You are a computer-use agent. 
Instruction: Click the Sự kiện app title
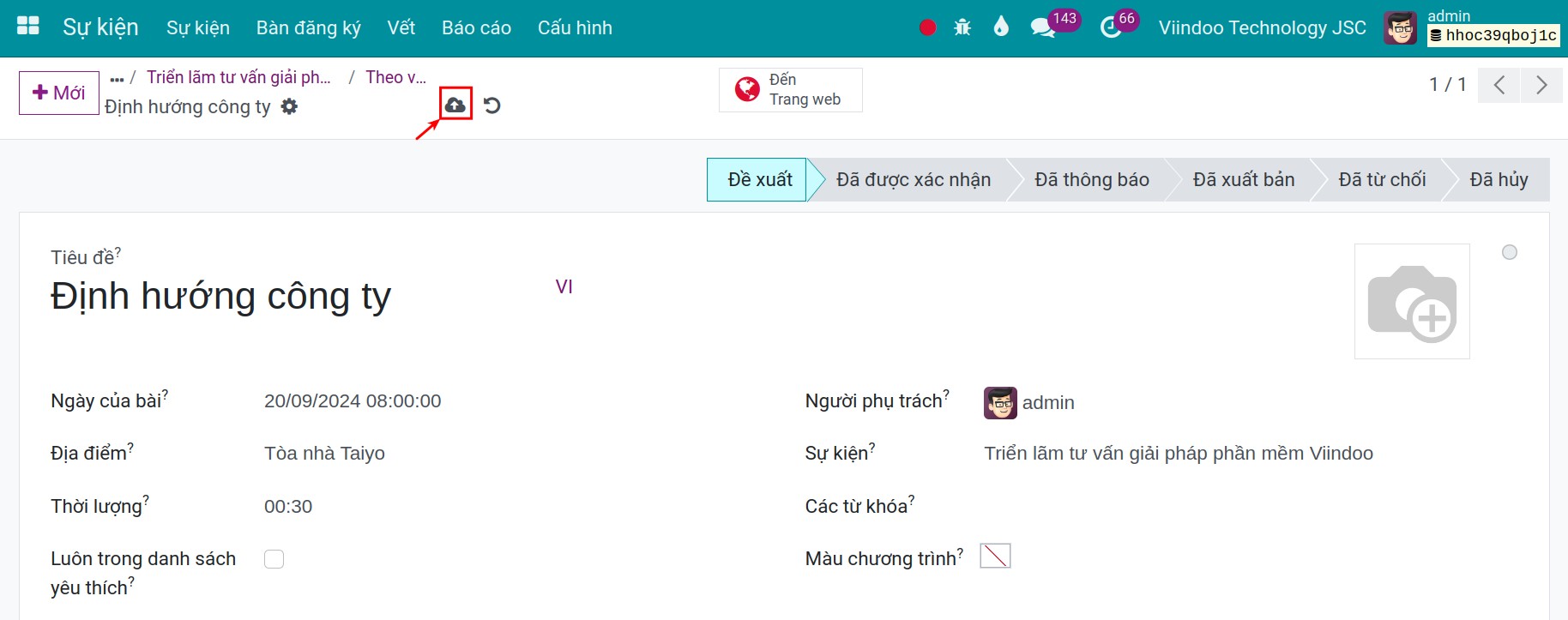click(x=100, y=27)
